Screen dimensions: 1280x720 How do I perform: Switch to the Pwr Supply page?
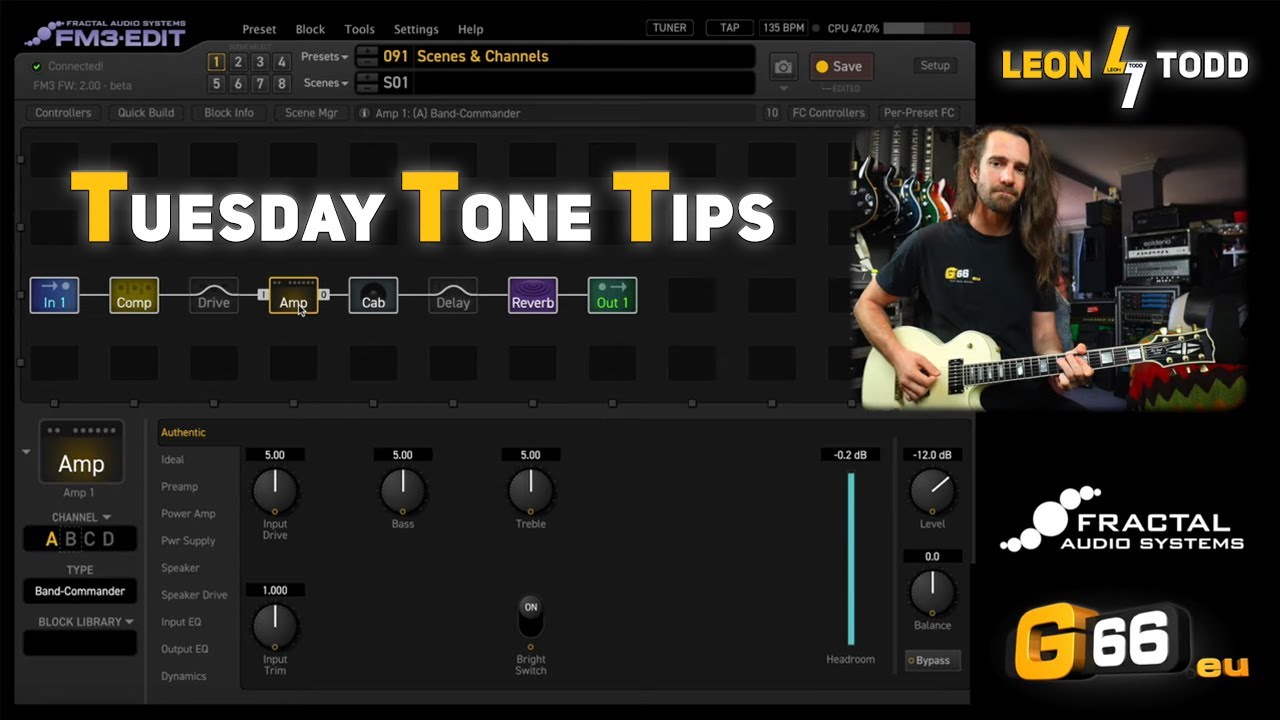click(188, 541)
